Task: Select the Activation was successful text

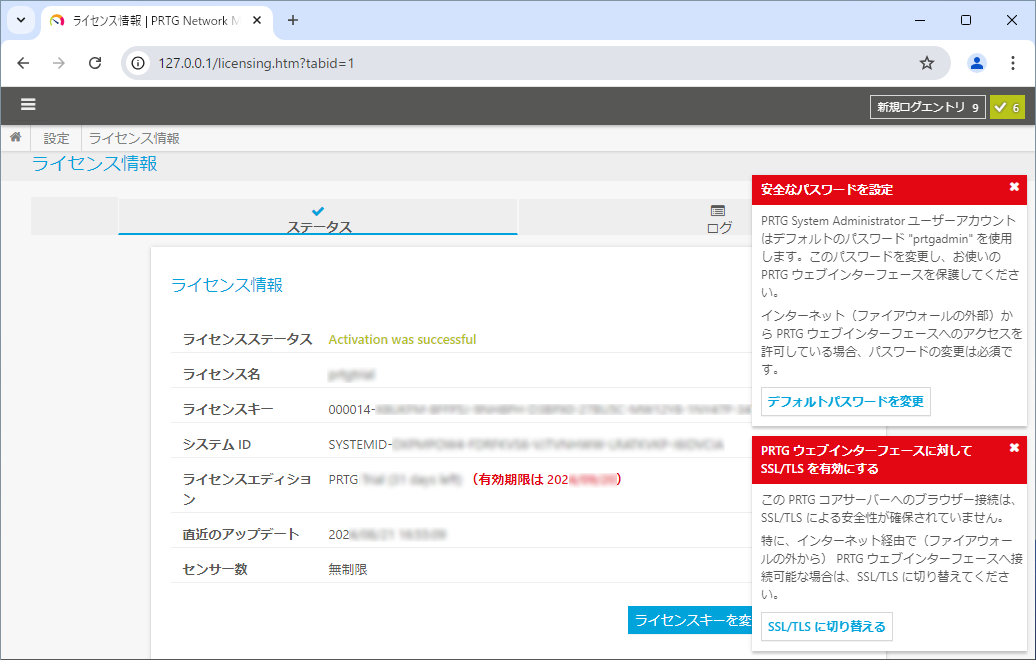Action: (402, 340)
